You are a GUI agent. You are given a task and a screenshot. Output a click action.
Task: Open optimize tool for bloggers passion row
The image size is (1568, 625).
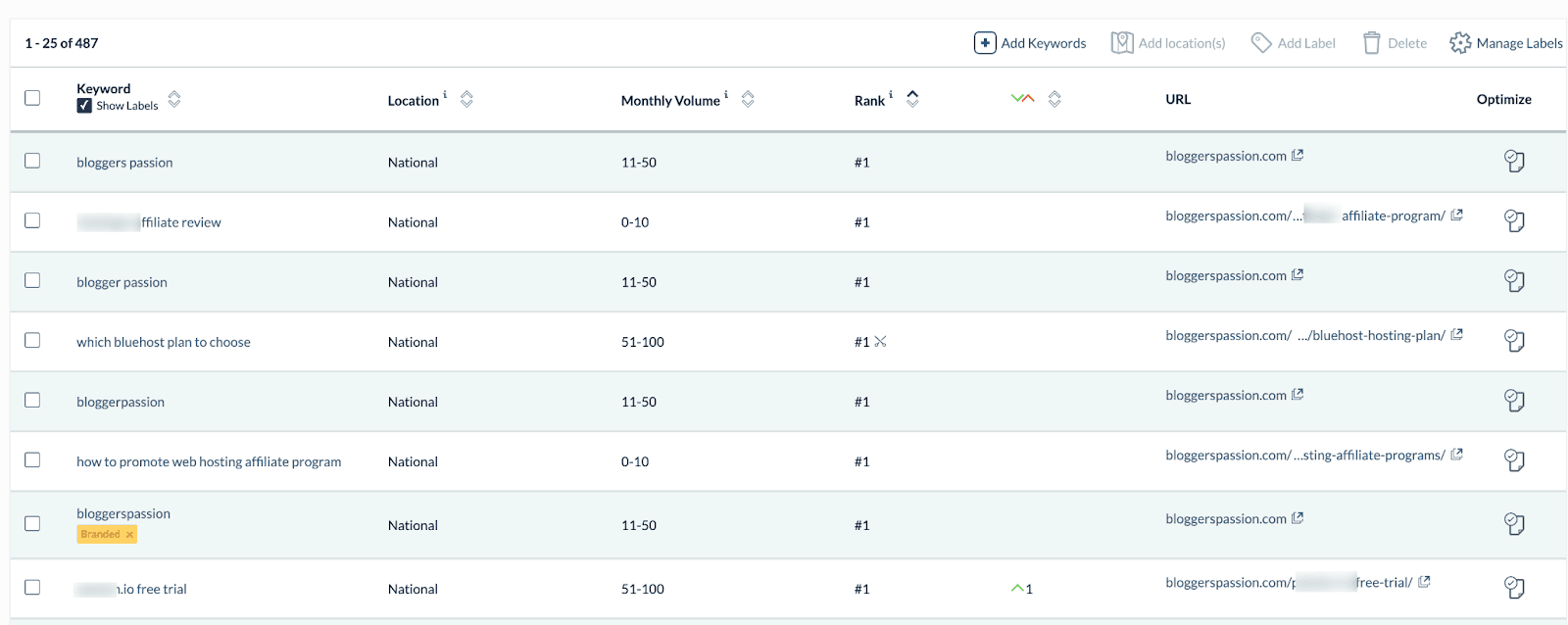(x=1514, y=161)
